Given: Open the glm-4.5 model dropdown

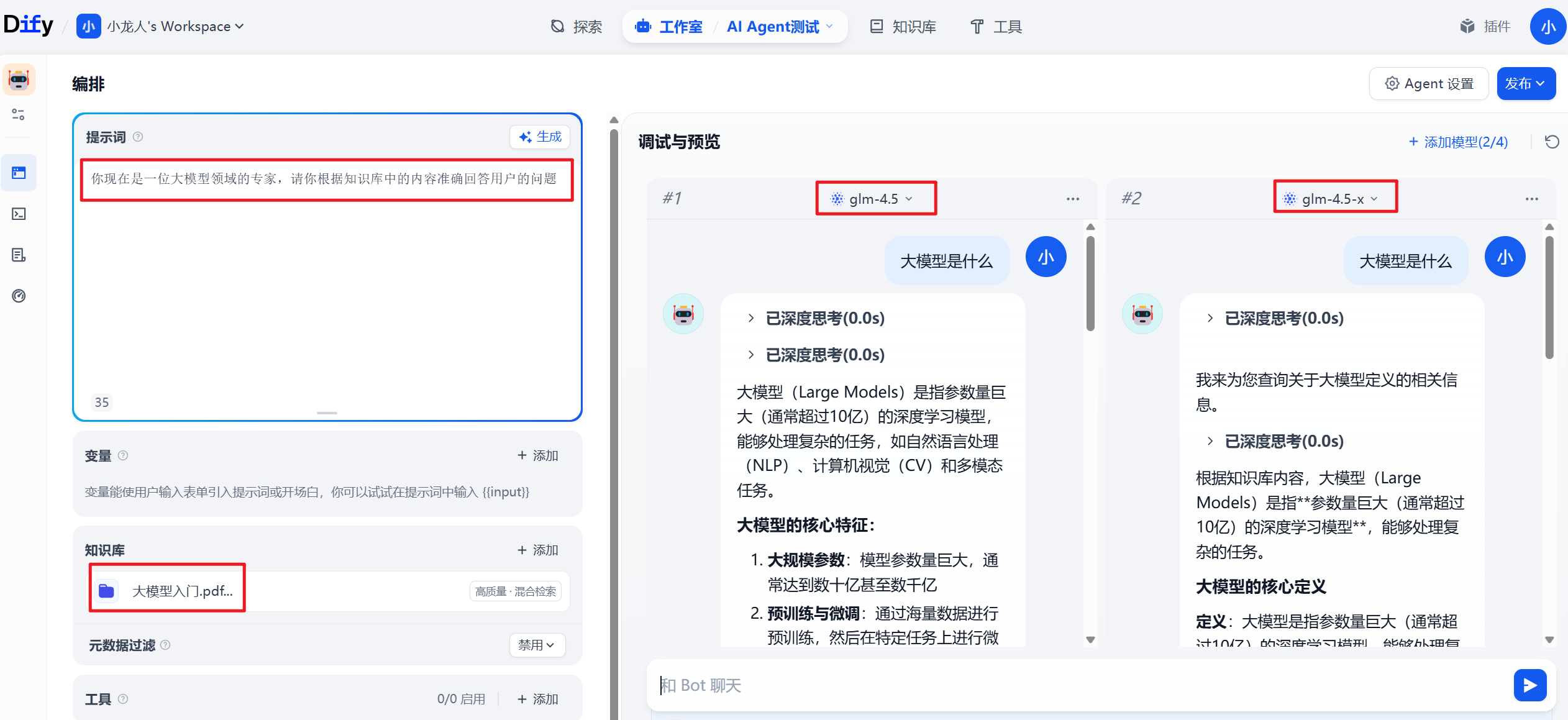Looking at the screenshot, I should [x=875, y=199].
